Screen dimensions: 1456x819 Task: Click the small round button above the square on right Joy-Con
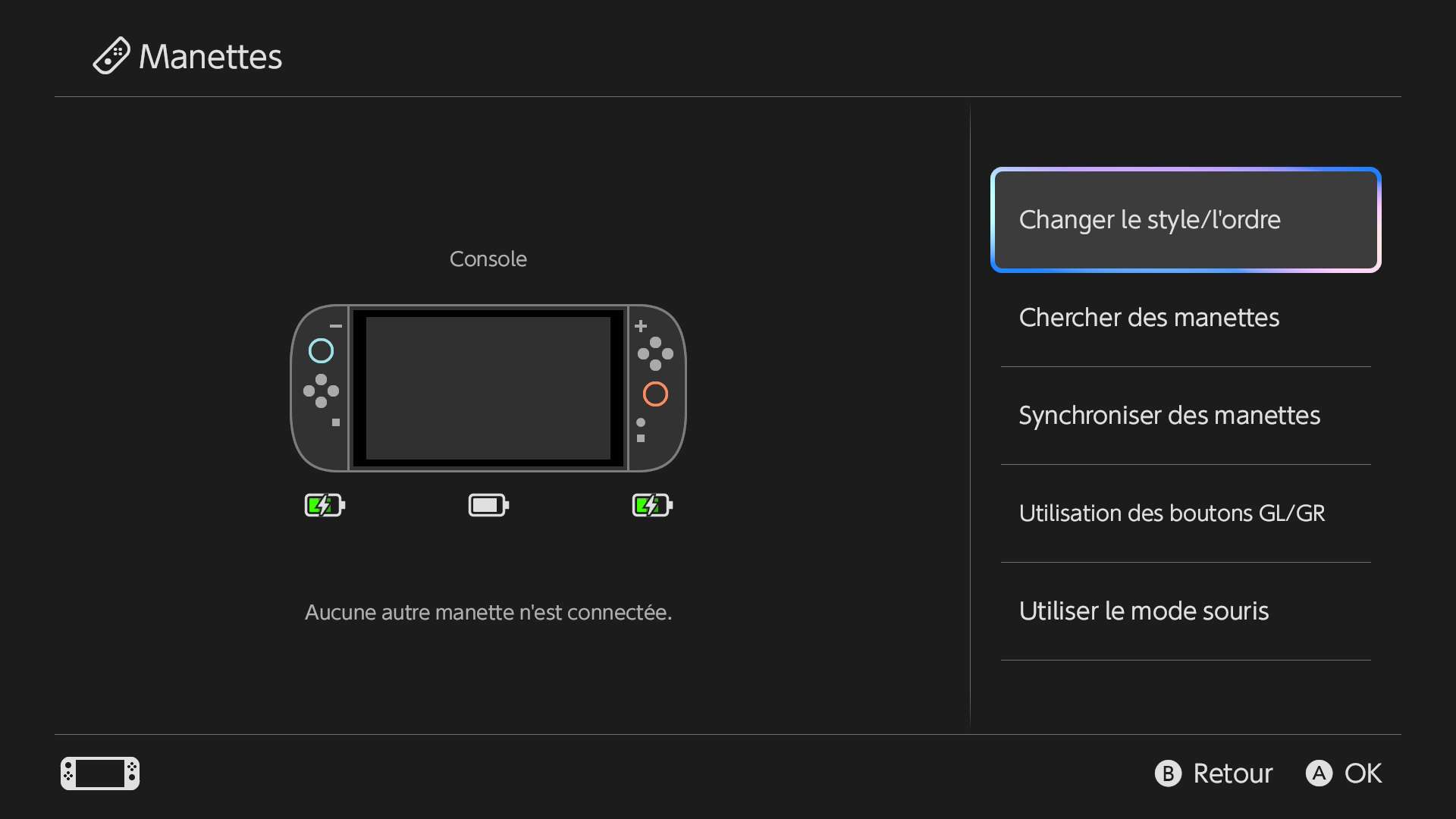641,422
